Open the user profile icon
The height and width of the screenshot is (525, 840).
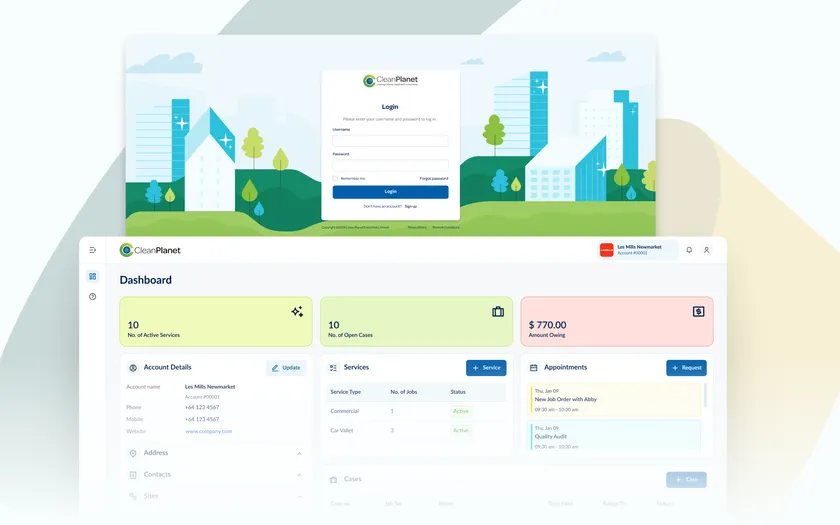(x=707, y=250)
